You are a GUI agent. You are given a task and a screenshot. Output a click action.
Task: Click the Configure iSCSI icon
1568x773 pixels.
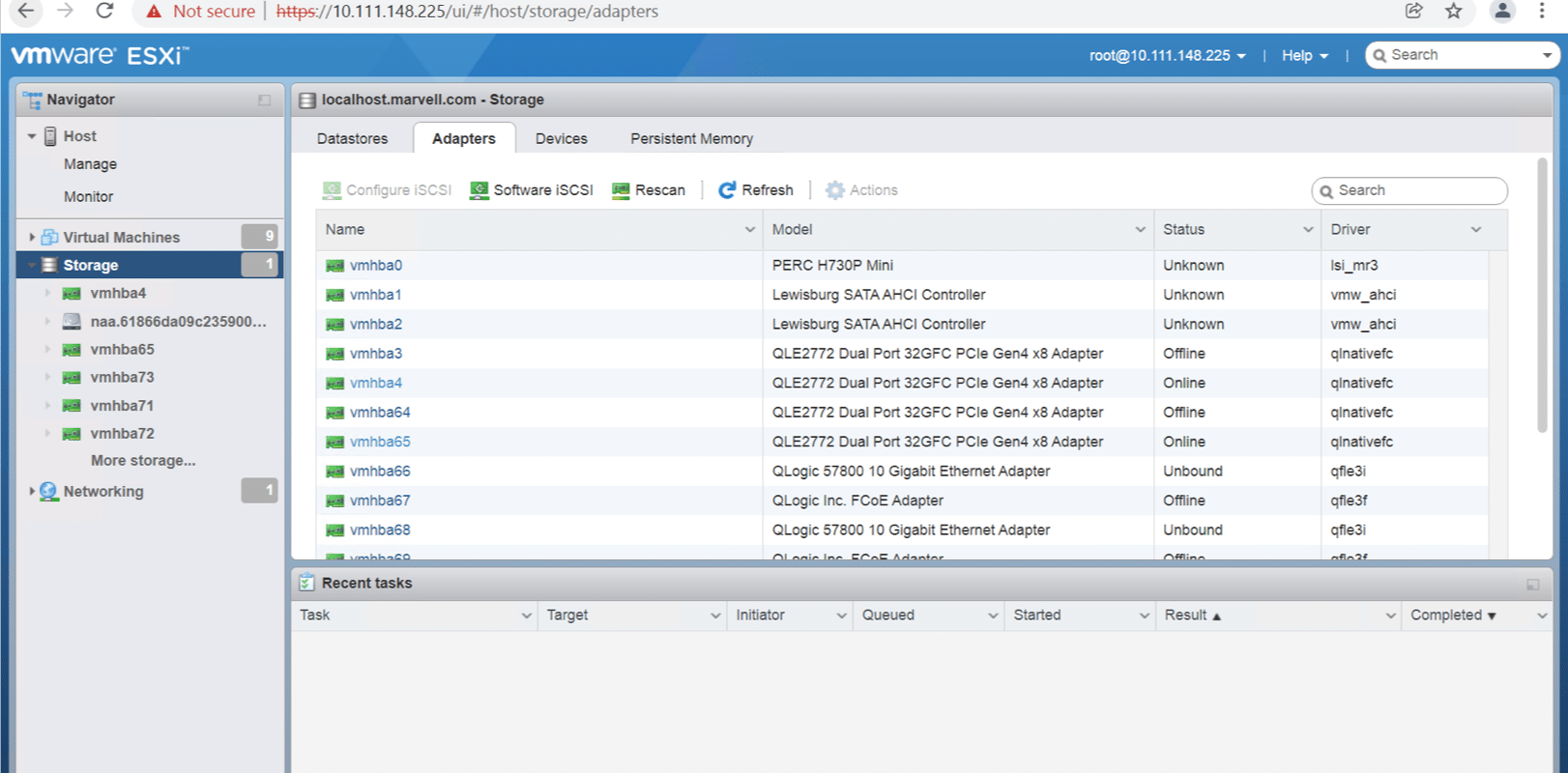tap(332, 190)
